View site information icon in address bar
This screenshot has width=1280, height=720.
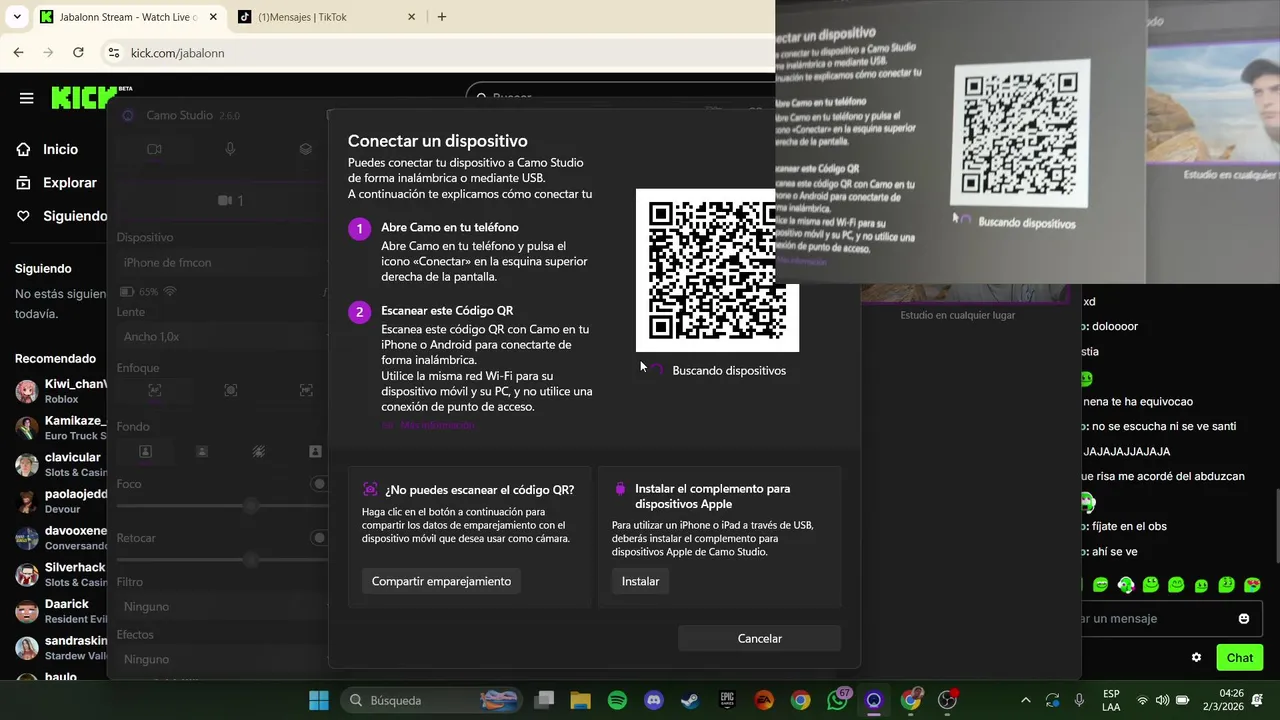tap(114, 53)
